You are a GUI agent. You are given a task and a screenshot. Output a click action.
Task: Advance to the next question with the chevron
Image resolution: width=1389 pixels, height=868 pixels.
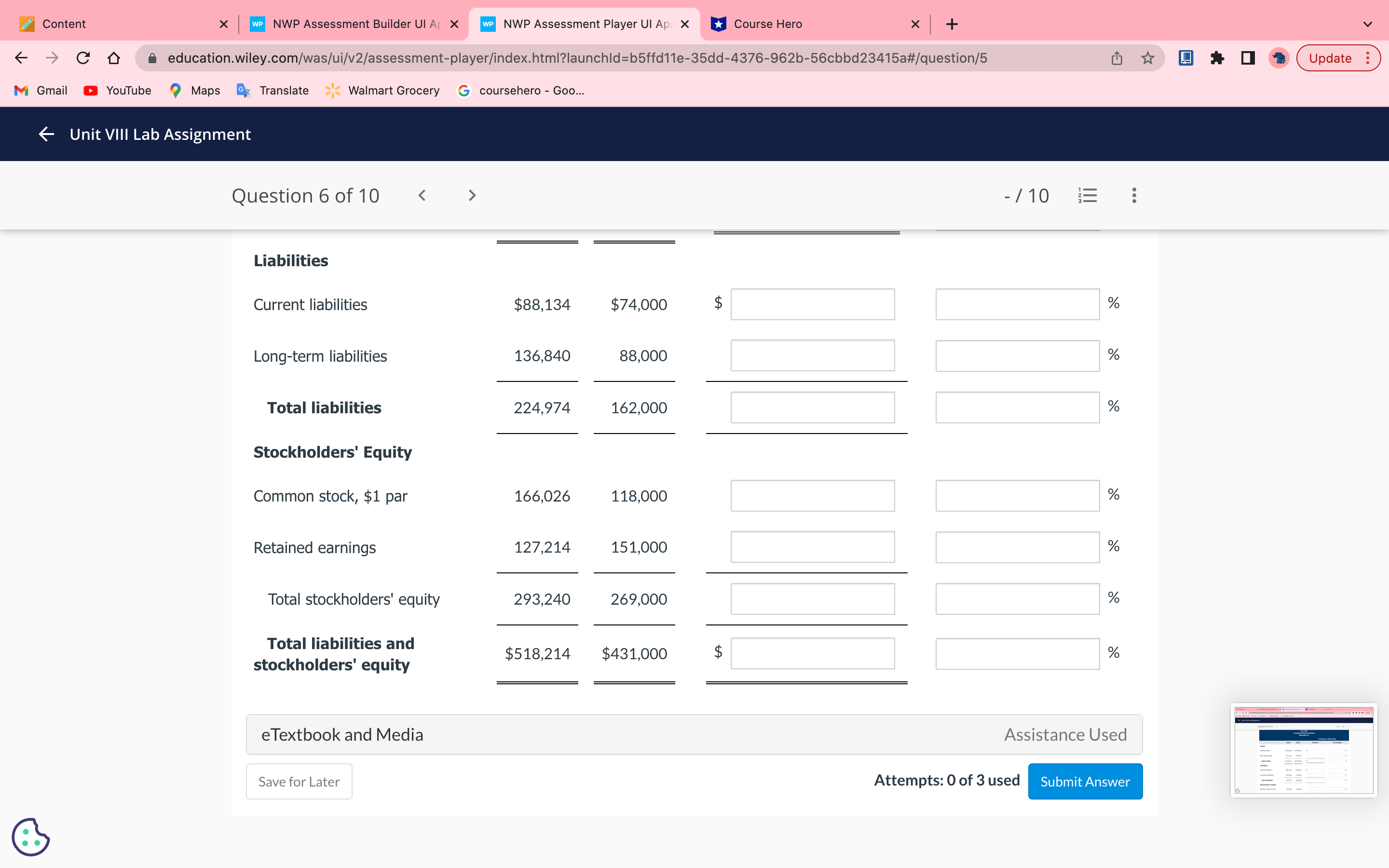click(471, 195)
